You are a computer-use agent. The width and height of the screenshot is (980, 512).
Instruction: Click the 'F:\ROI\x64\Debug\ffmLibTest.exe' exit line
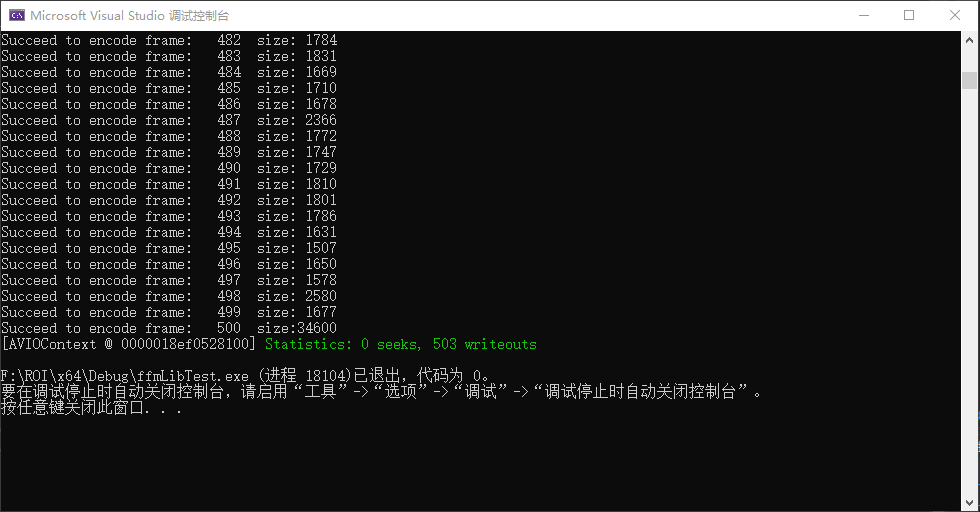click(x=245, y=376)
